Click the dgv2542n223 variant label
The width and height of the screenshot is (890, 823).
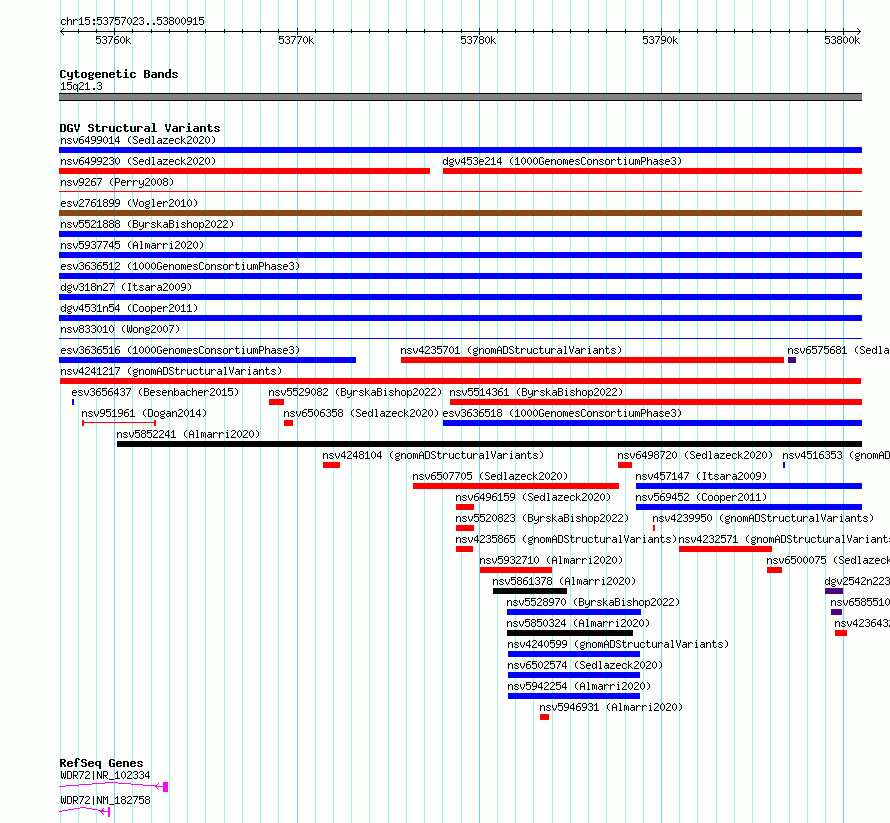point(857,581)
